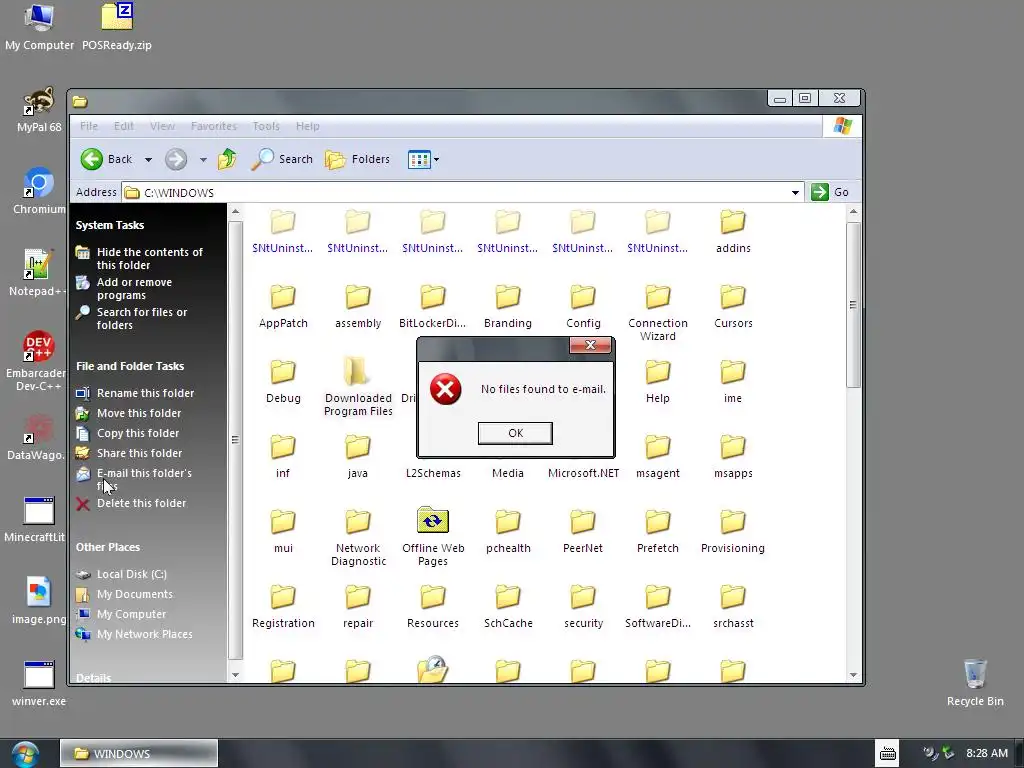
Task: Select the Cursors folder
Action: (733, 306)
